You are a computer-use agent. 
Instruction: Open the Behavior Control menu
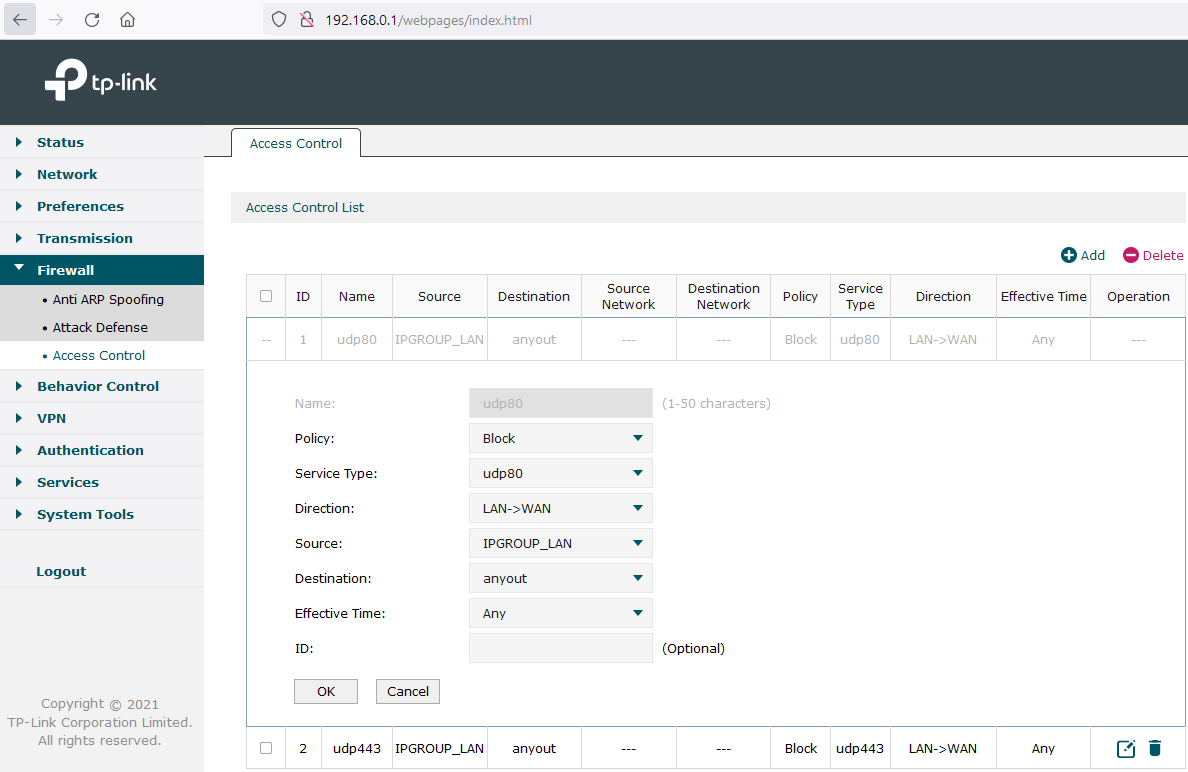point(98,386)
